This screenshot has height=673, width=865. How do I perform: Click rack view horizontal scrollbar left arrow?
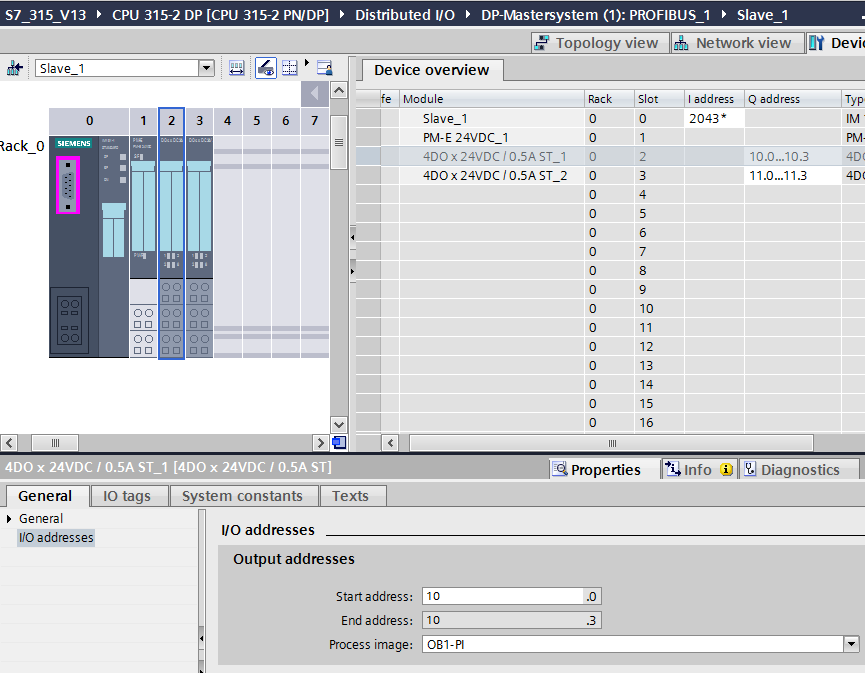9,442
